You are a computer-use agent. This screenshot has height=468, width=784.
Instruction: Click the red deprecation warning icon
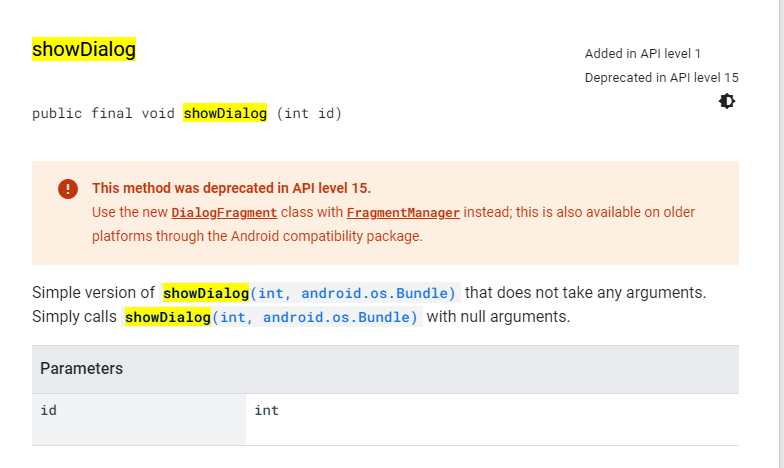click(68, 189)
